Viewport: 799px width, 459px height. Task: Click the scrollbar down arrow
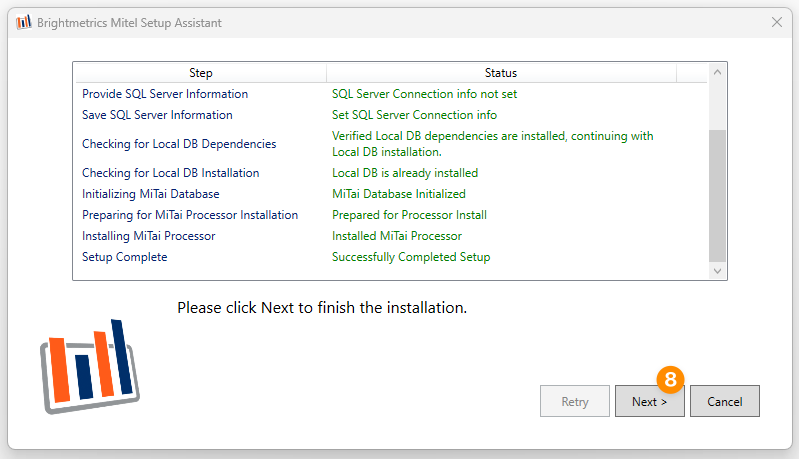tap(717, 271)
